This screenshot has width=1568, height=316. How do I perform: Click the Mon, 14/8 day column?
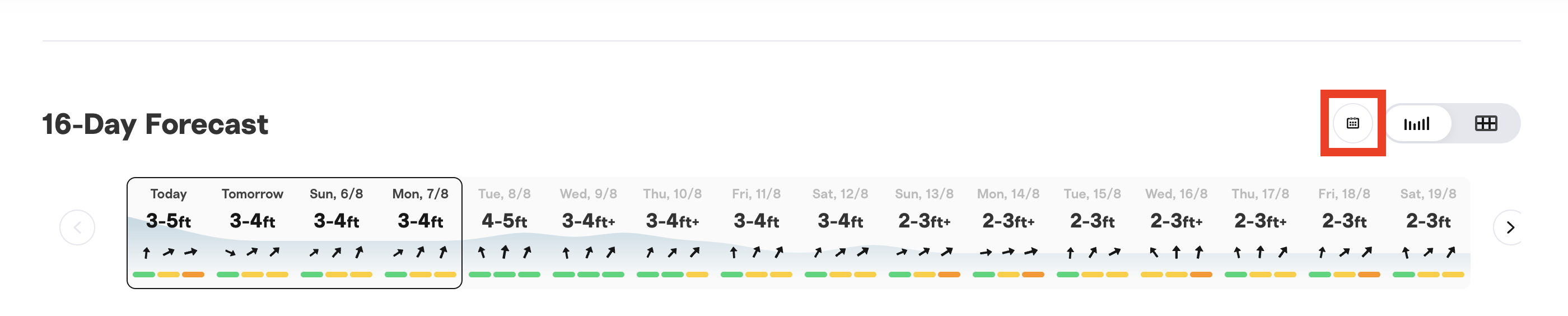pos(1009,233)
